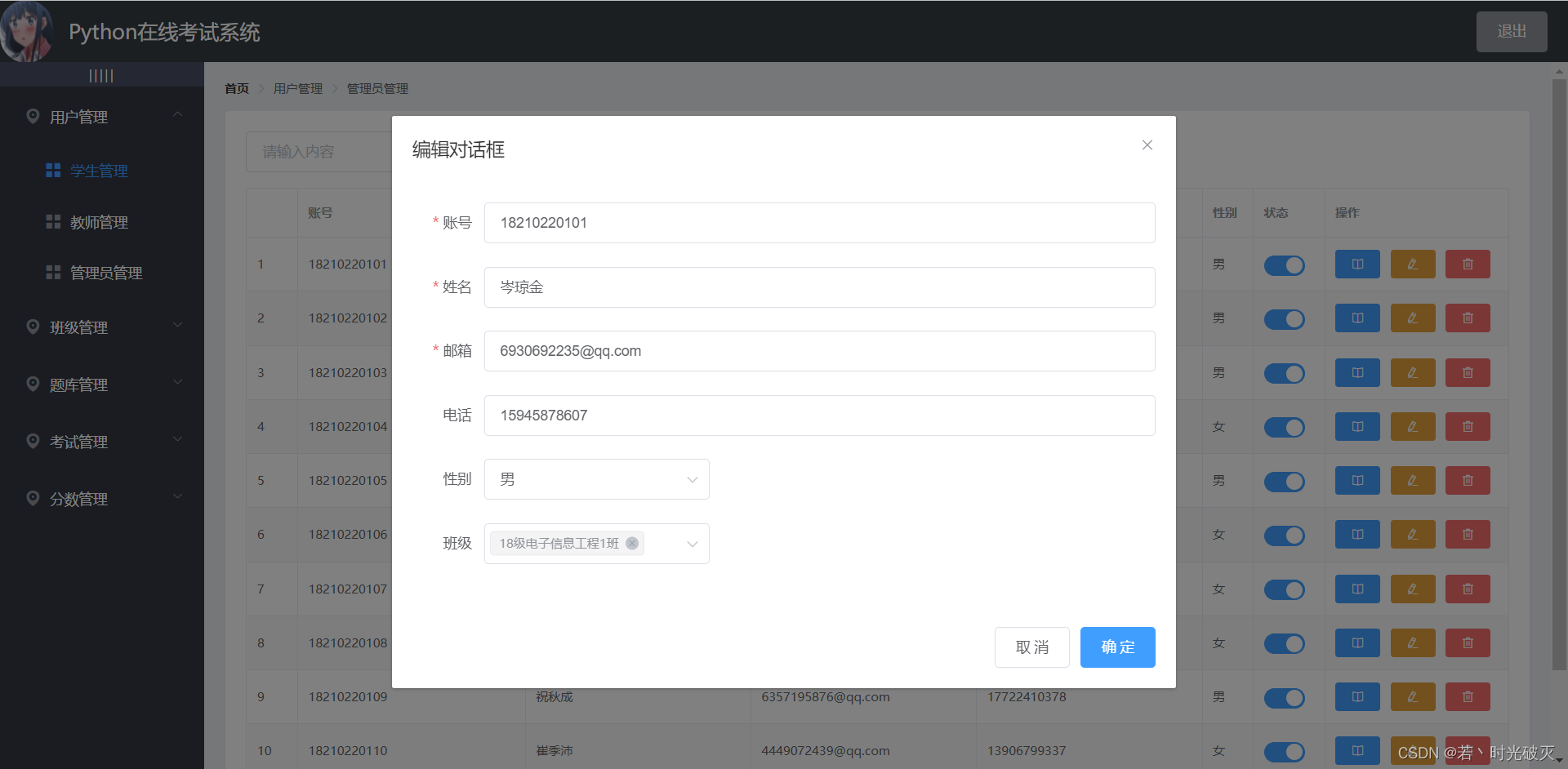Close the edit dialog with X icon
Image resolution: width=1568 pixels, height=769 pixels.
click(x=1147, y=145)
